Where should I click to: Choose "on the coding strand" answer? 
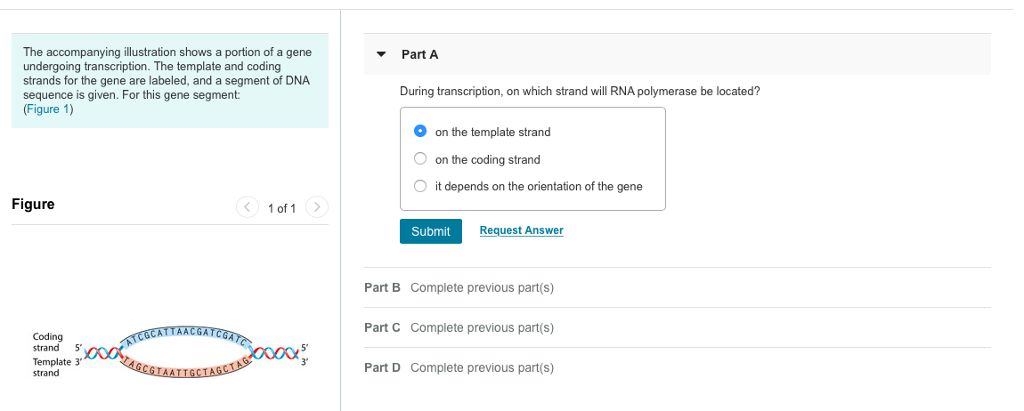(421, 159)
